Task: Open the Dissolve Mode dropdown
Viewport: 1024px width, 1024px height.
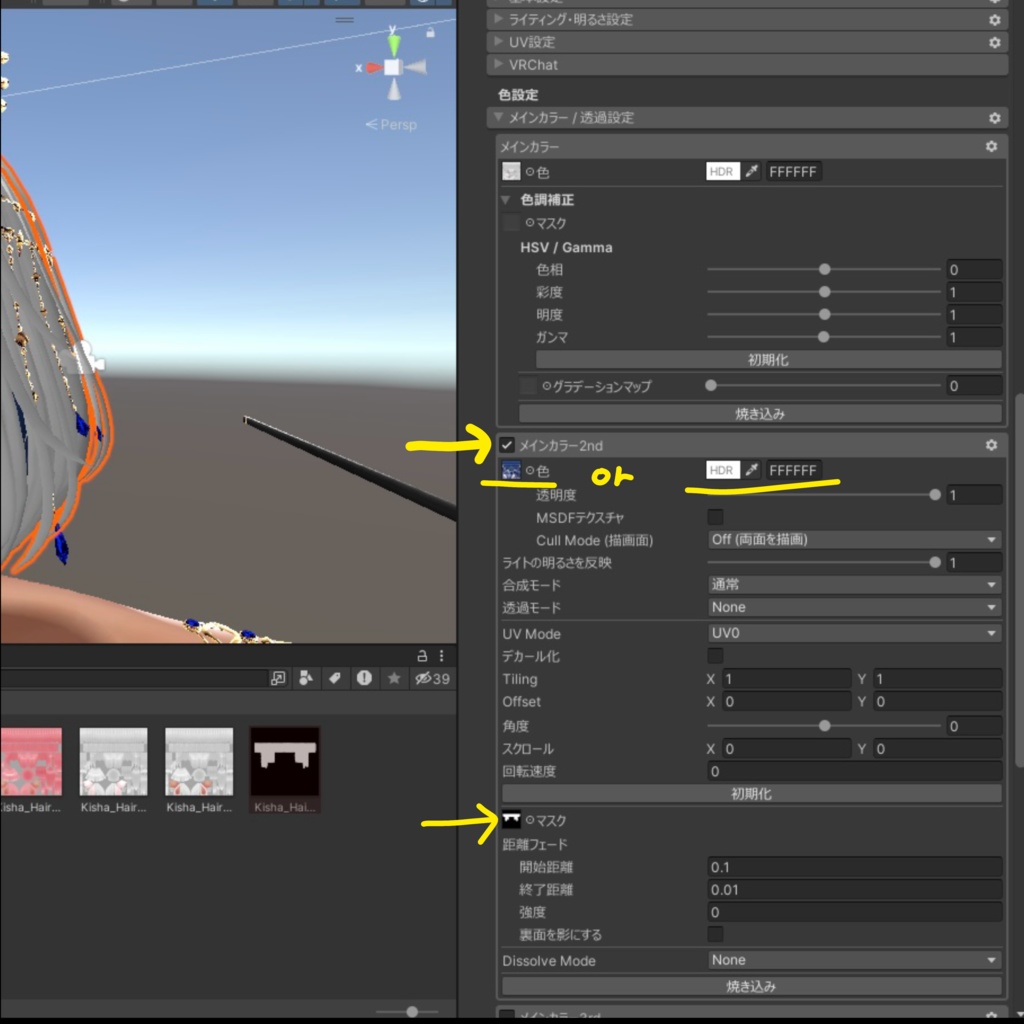Action: click(855, 960)
